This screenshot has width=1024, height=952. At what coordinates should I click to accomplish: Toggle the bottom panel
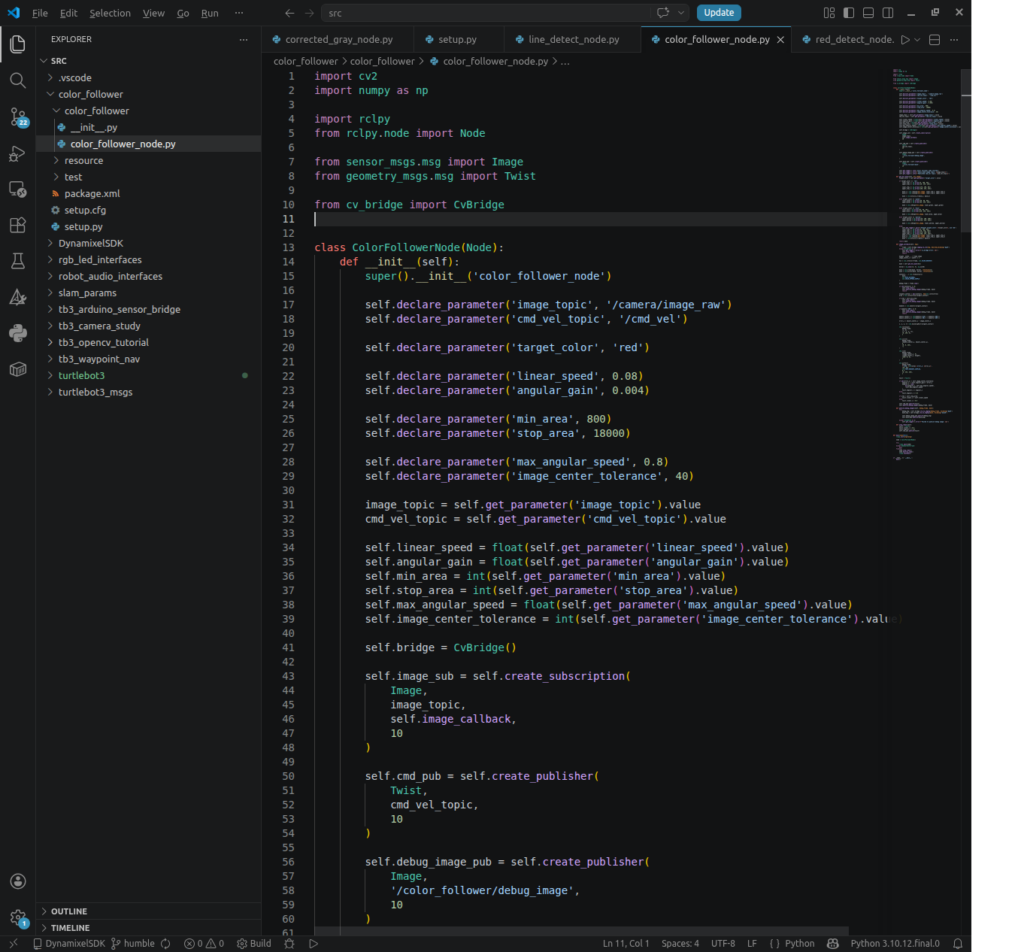click(x=868, y=12)
